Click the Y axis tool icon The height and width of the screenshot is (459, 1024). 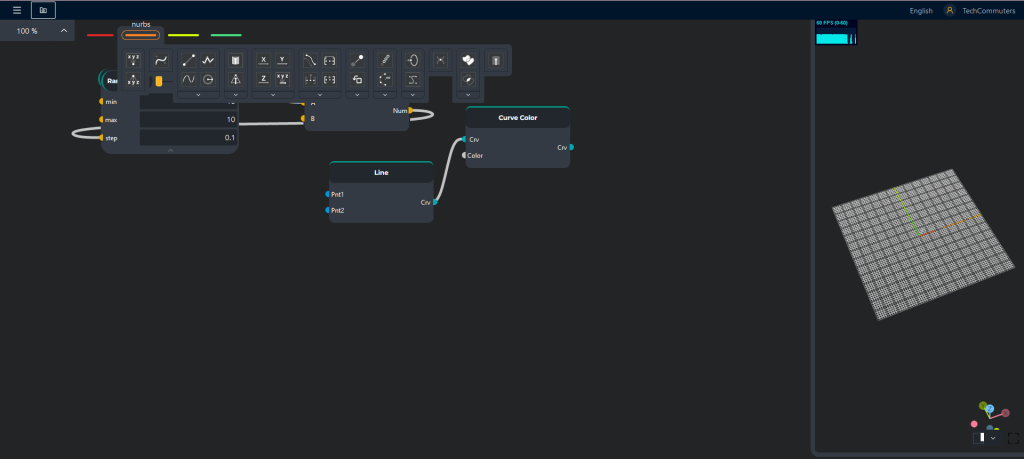(x=282, y=61)
